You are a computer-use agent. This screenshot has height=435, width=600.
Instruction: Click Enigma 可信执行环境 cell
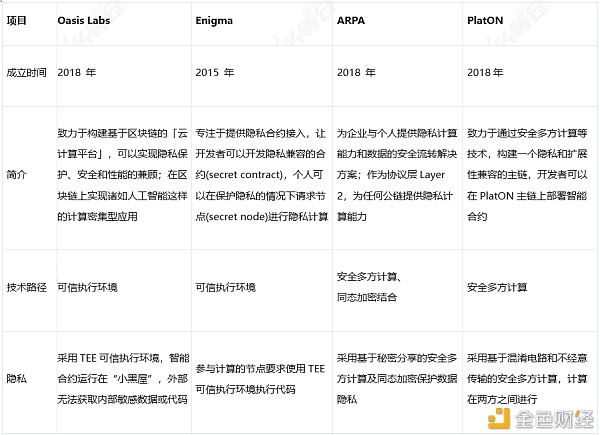(x=225, y=287)
